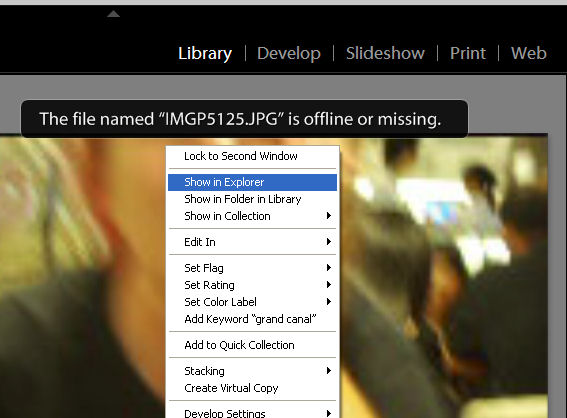Open the Set Flag submenu
The width and height of the screenshot is (567, 418).
point(252,268)
